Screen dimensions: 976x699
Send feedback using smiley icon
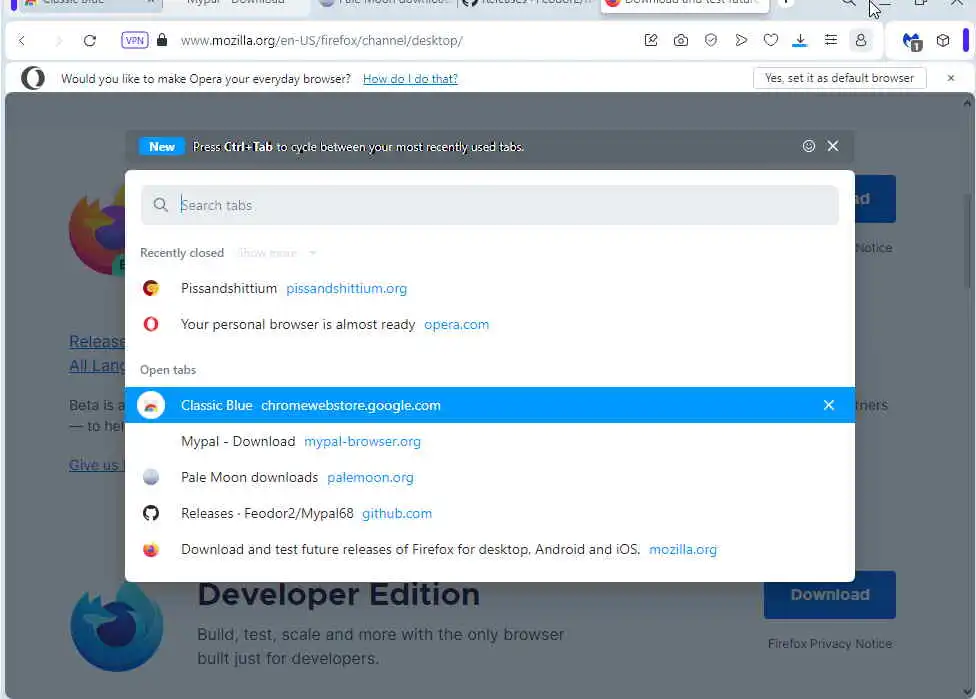[809, 146]
